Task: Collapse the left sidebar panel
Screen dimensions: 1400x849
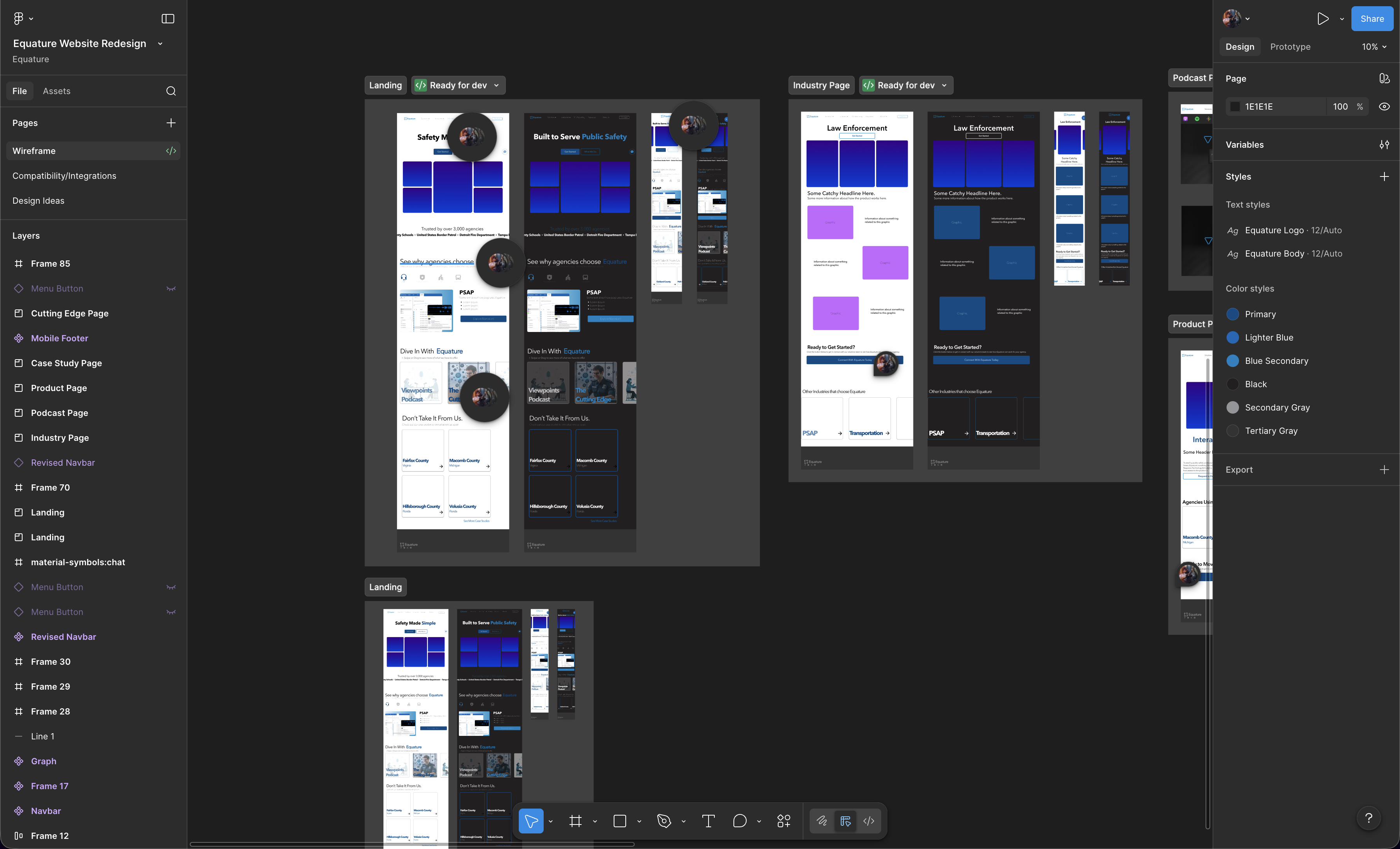Action: click(x=168, y=18)
